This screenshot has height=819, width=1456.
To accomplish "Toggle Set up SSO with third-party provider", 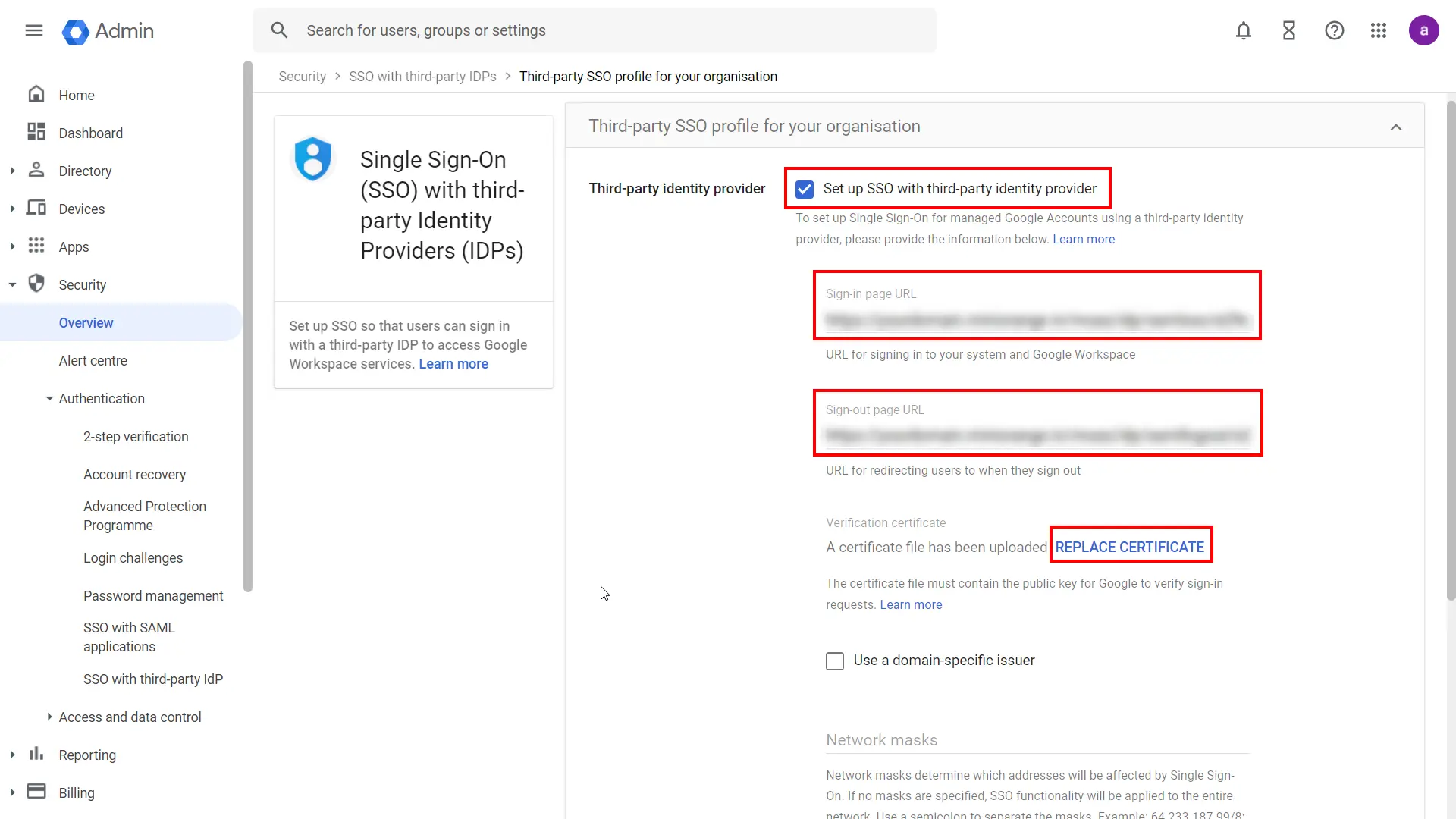I will [x=804, y=188].
